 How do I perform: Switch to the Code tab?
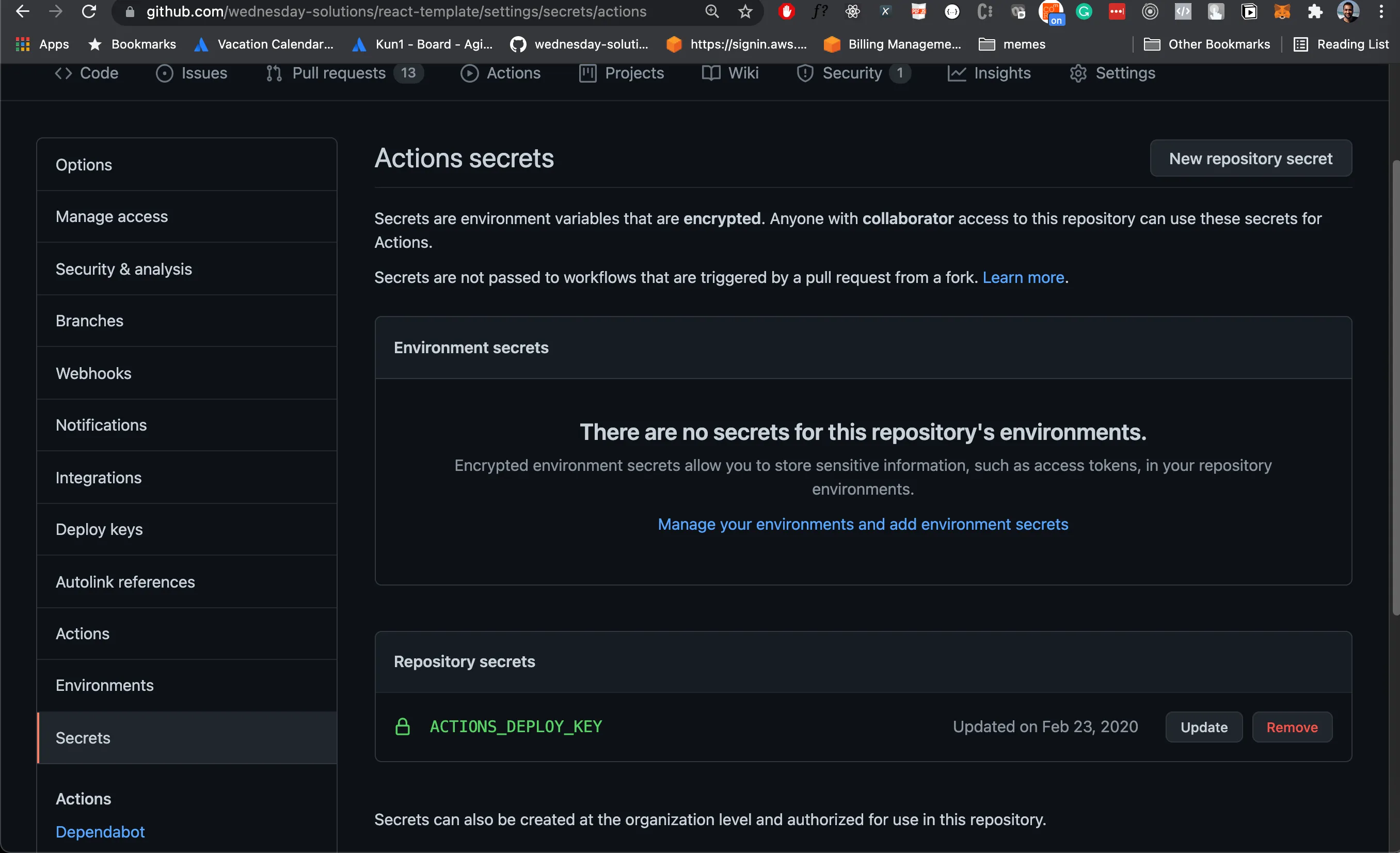coord(86,73)
